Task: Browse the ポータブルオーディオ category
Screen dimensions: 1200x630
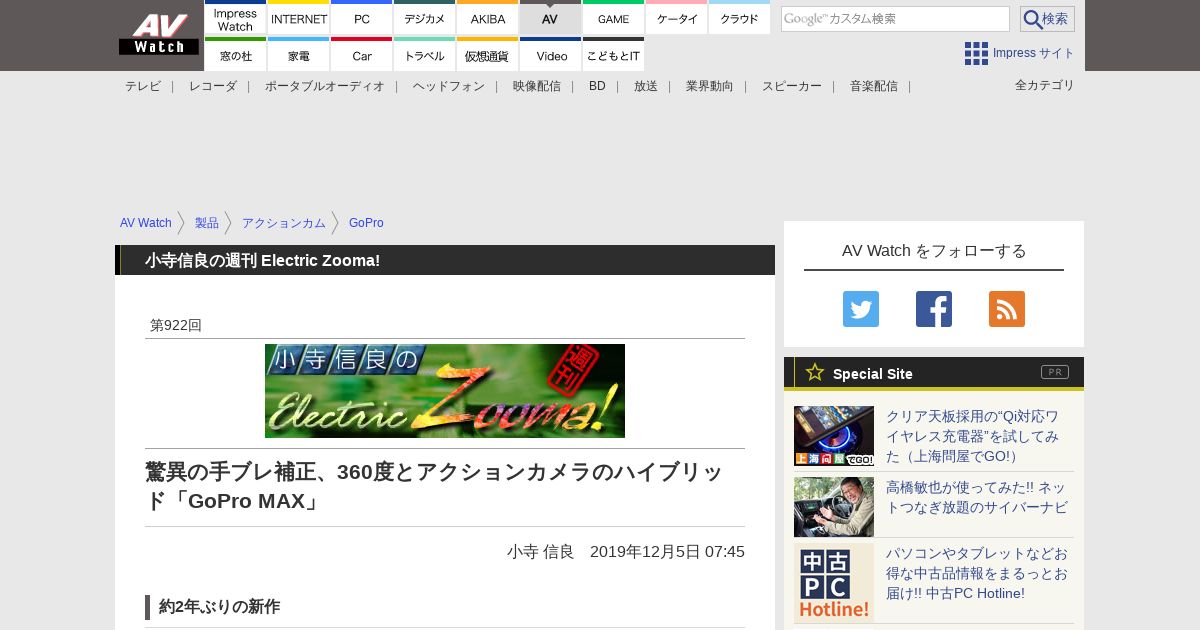Action: click(325, 86)
